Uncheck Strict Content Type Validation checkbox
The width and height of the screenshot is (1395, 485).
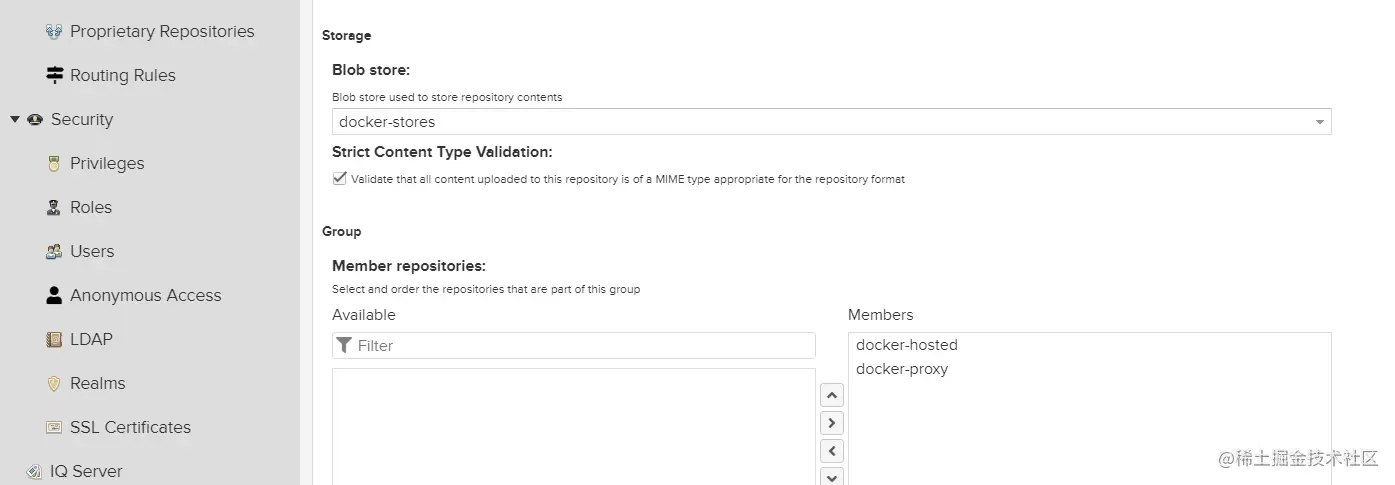pos(339,179)
